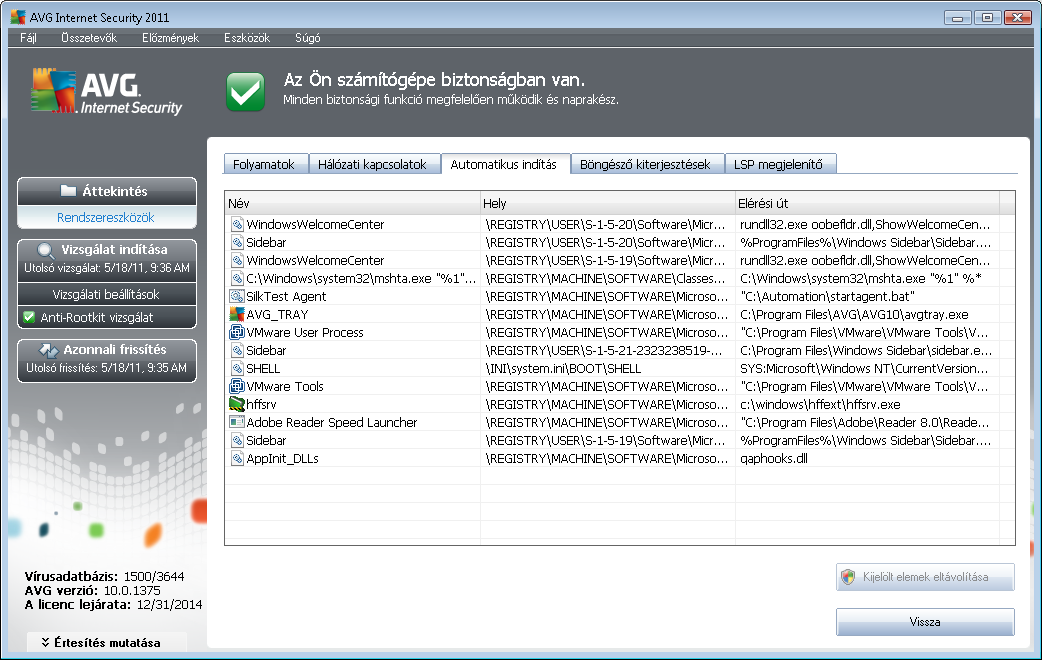This screenshot has width=1042, height=660.
Task: Click the Vírusadatbázis 1500/3644 text
Action: click(x=104, y=576)
